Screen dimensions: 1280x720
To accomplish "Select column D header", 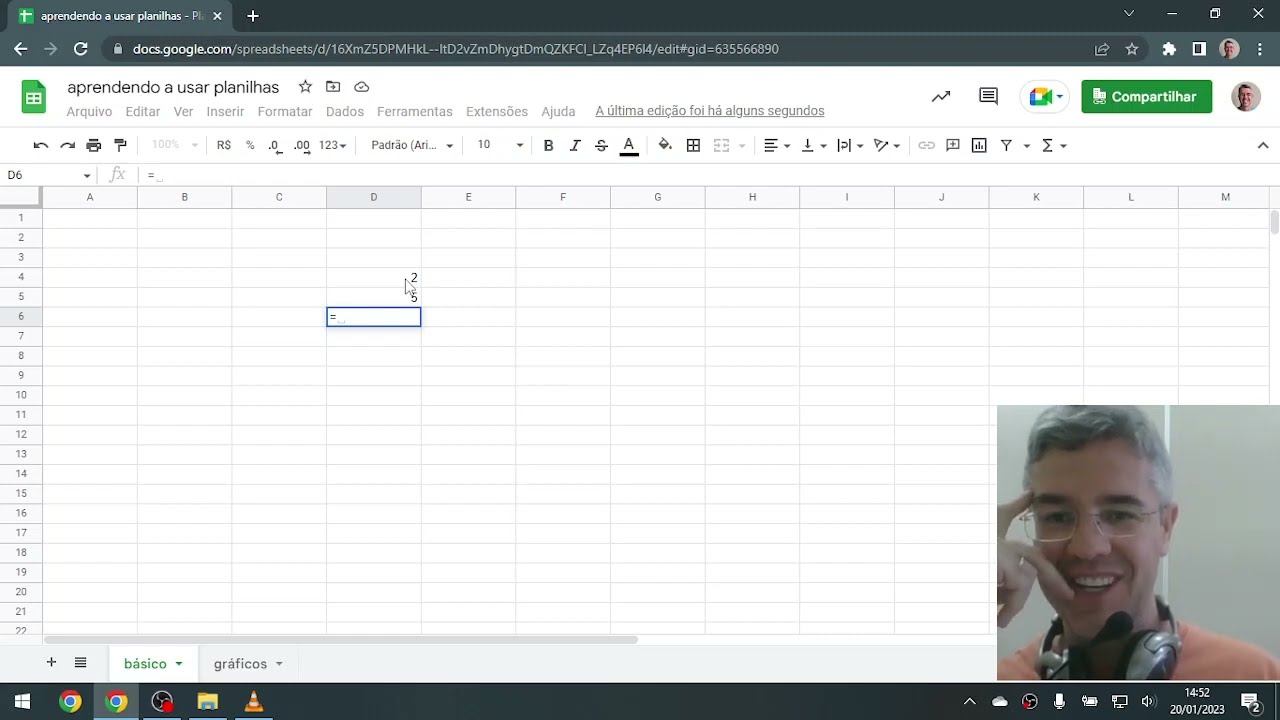I will (374, 197).
